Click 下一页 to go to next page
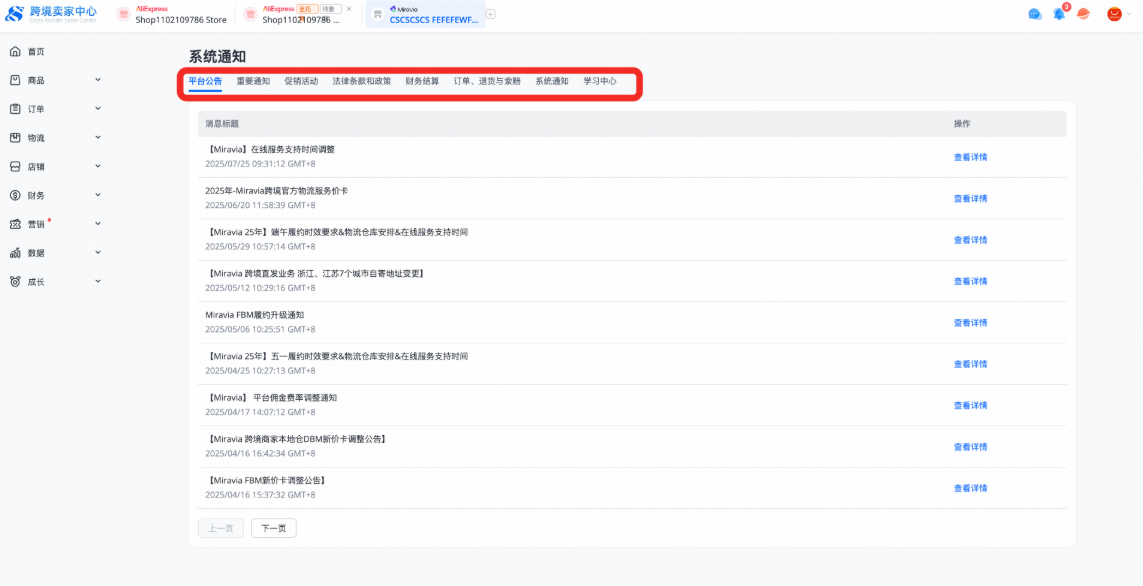1143x586 pixels. (272, 527)
